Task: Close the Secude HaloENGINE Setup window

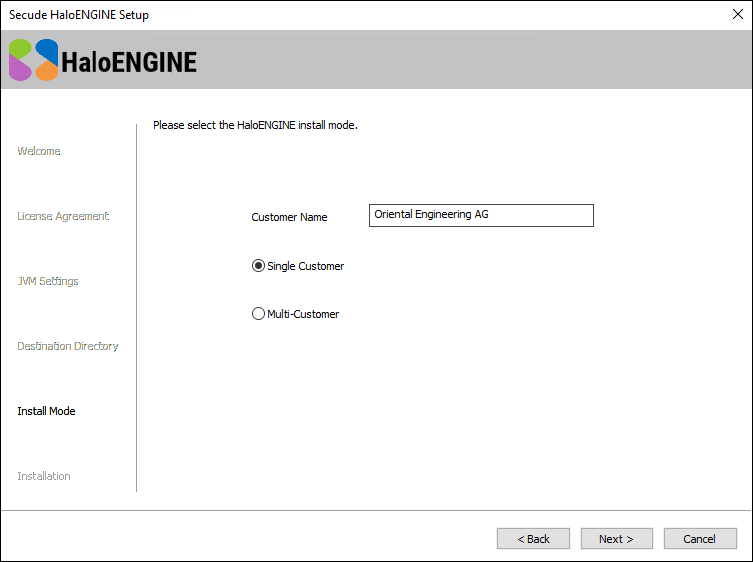Action: click(x=737, y=15)
